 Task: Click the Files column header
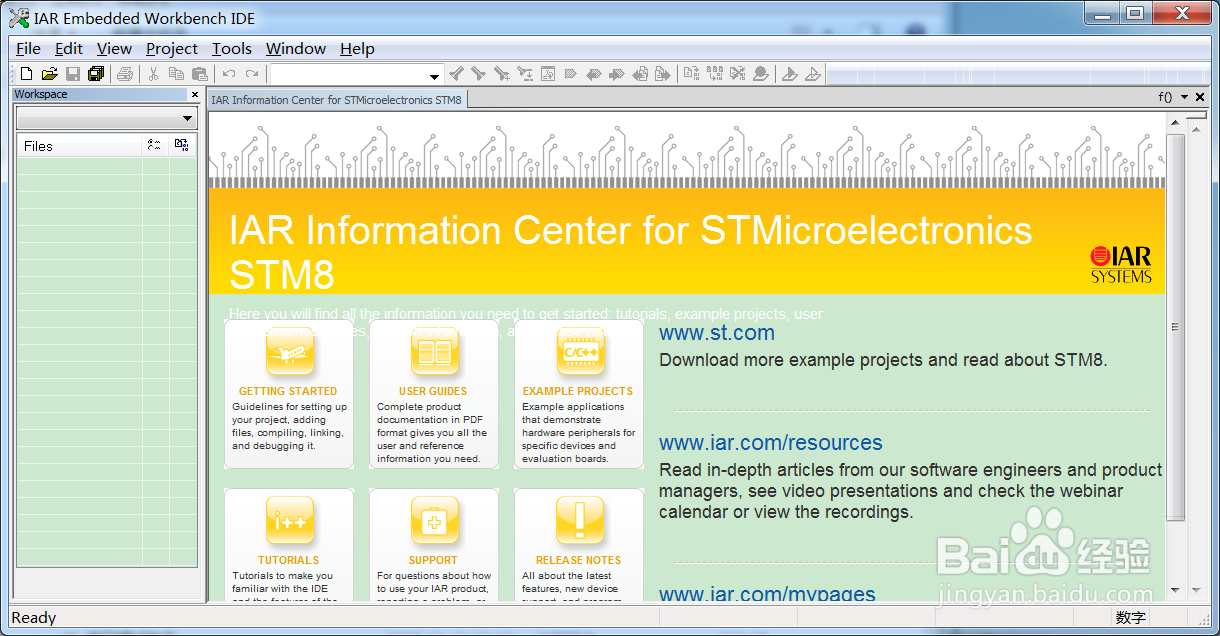point(79,146)
